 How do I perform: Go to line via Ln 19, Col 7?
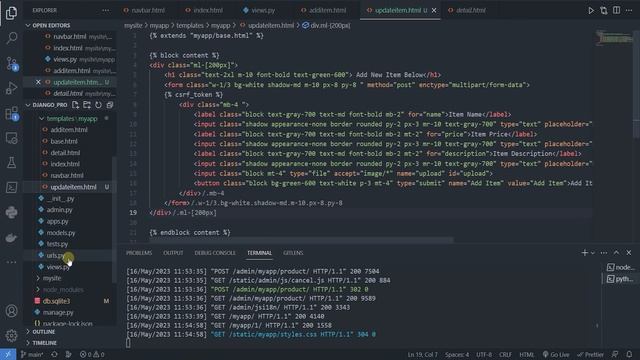pyautogui.click(x=422, y=354)
